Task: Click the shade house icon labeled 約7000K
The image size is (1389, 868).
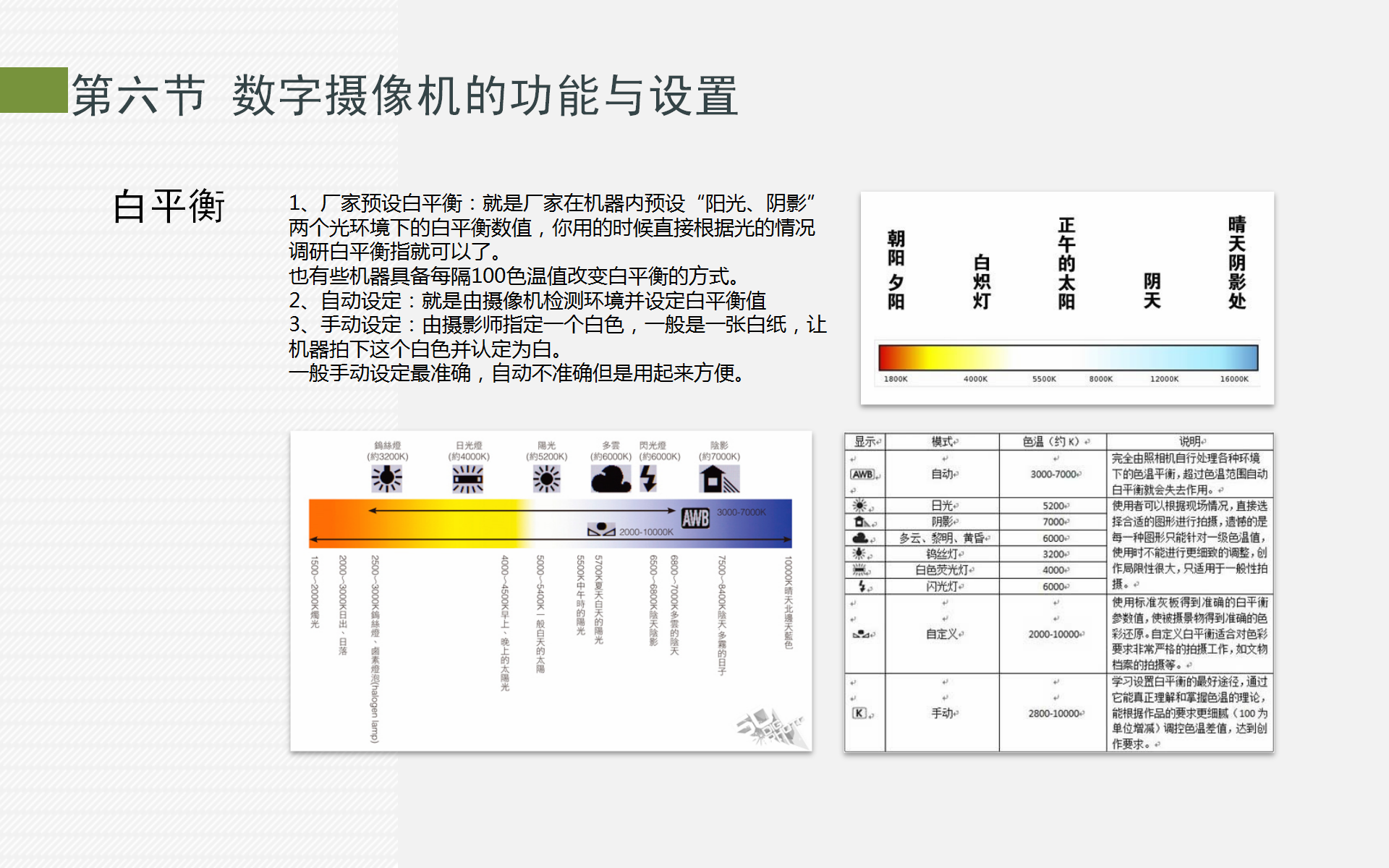Action: coord(718,478)
